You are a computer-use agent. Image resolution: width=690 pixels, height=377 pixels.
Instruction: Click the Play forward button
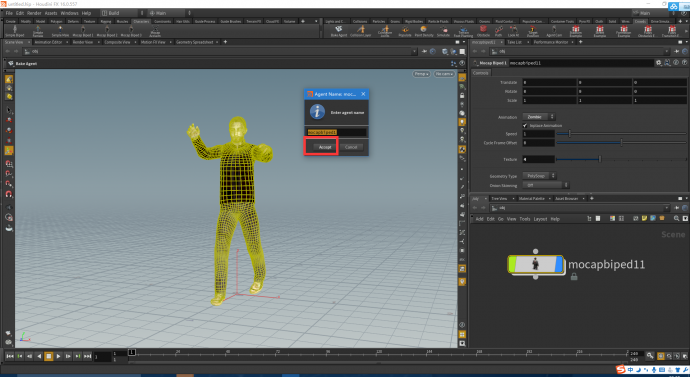pos(59,356)
